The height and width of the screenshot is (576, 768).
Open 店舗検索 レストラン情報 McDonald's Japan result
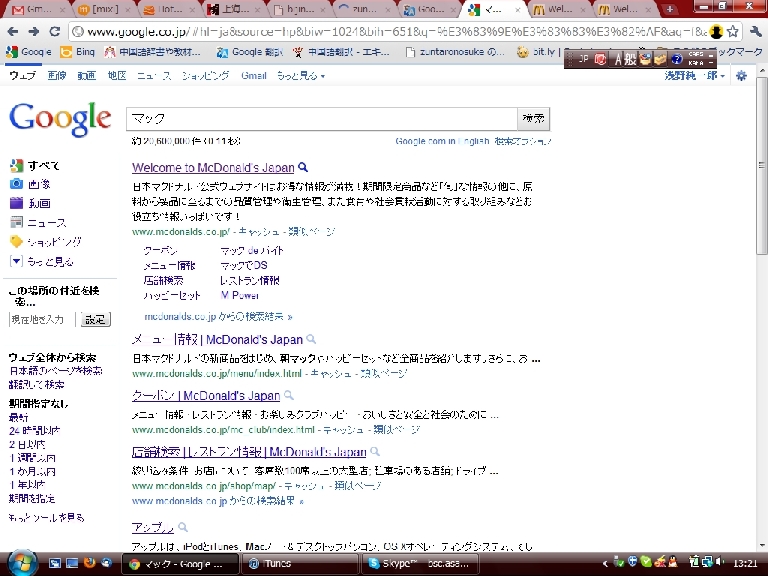[x=249, y=452]
